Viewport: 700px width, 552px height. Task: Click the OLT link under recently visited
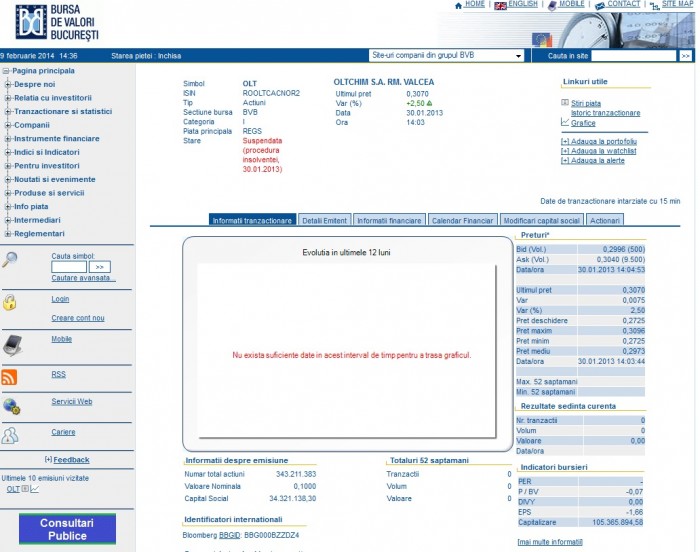point(13,489)
